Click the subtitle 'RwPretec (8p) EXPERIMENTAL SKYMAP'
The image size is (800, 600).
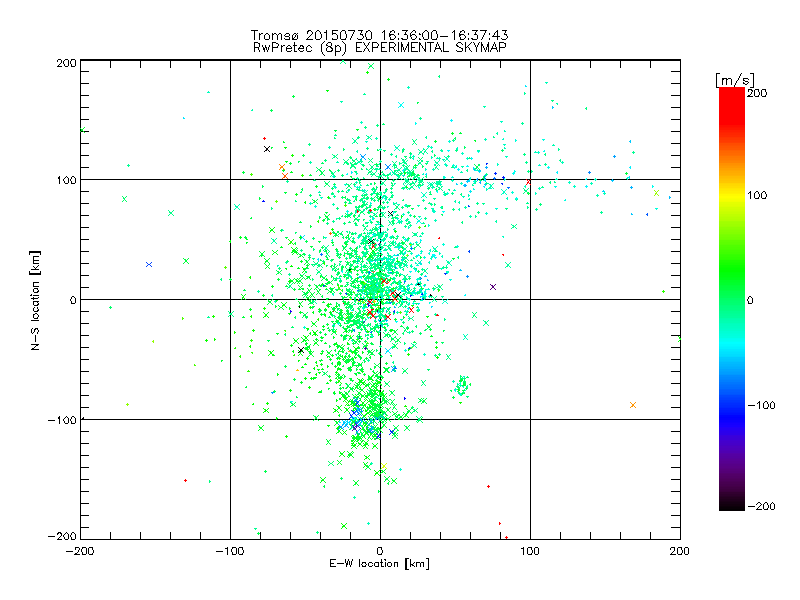click(380, 47)
